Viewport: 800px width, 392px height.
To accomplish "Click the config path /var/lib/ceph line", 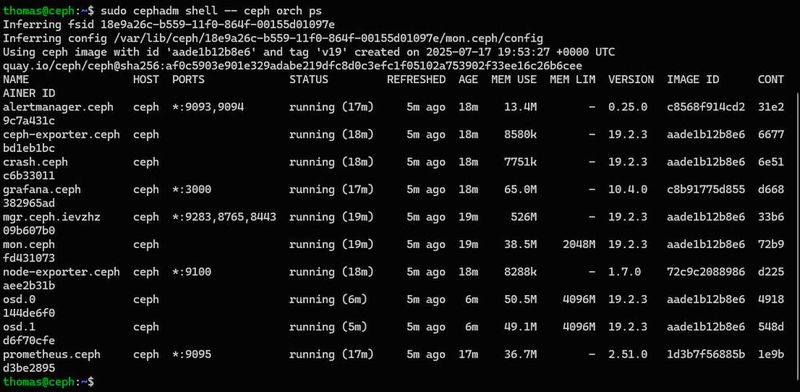I will 273,38.
